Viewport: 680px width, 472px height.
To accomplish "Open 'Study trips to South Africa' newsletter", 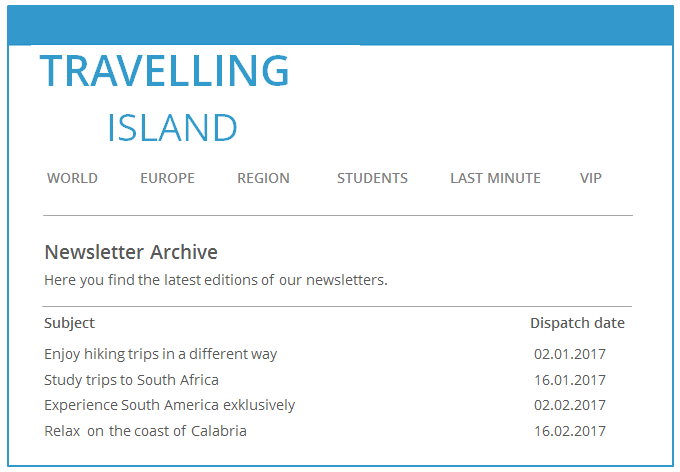I will pyautogui.click(x=131, y=380).
